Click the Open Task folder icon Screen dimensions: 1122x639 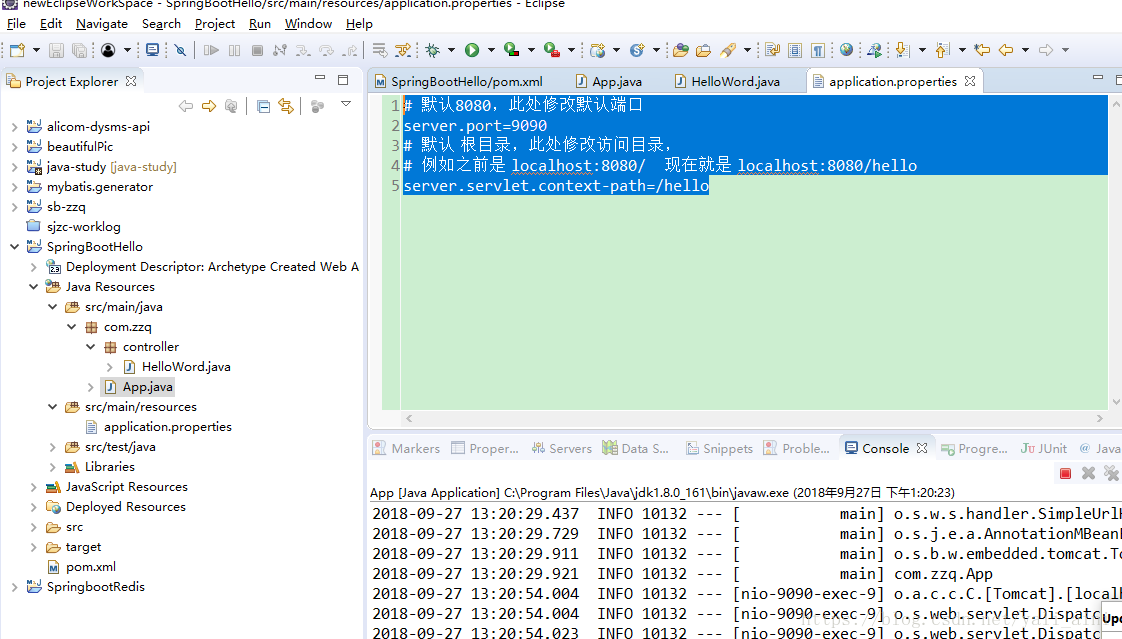(703, 50)
